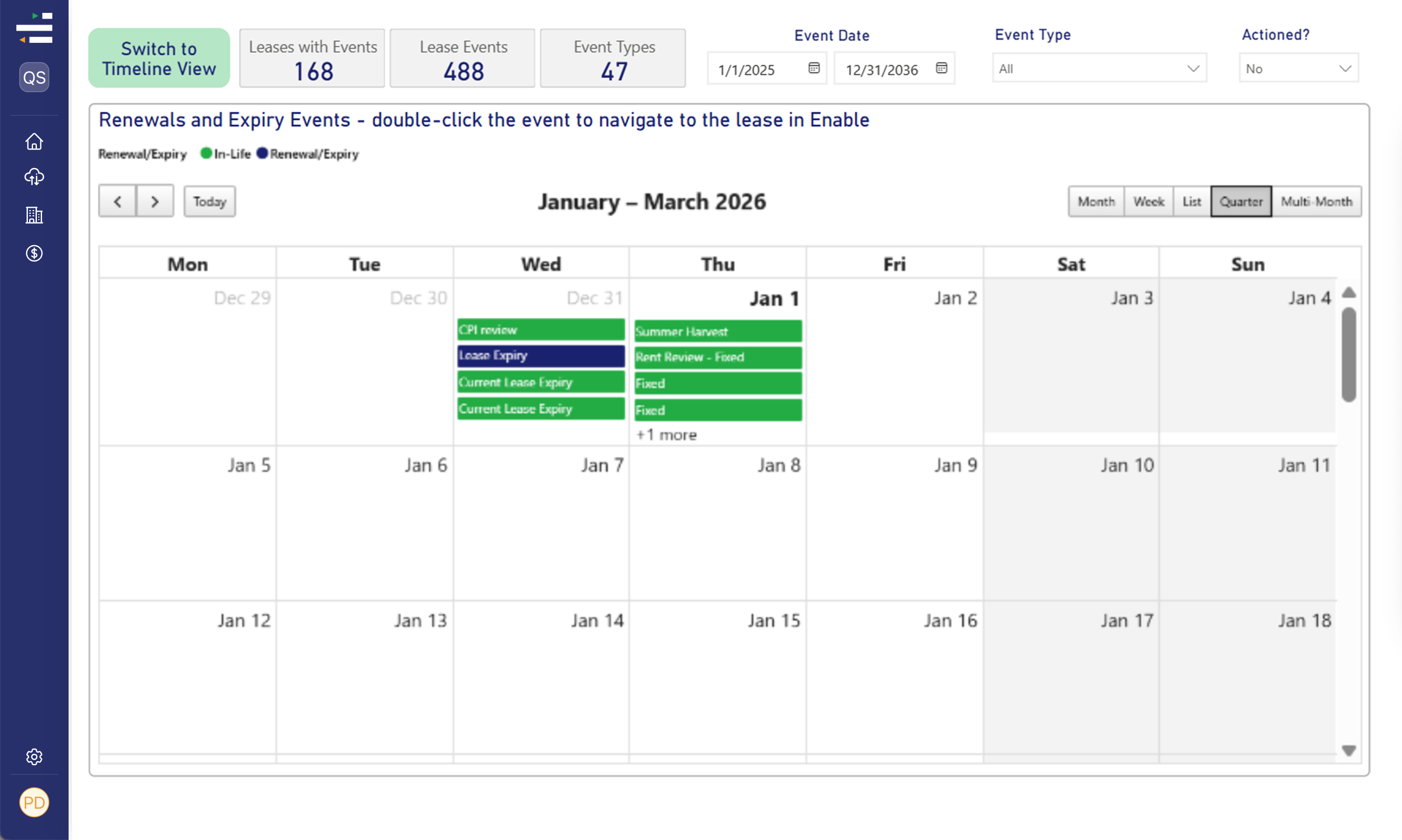Viewport: 1402px width, 840px height.
Task: Click the QS workspace badge
Action: click(x=34, y=78)
